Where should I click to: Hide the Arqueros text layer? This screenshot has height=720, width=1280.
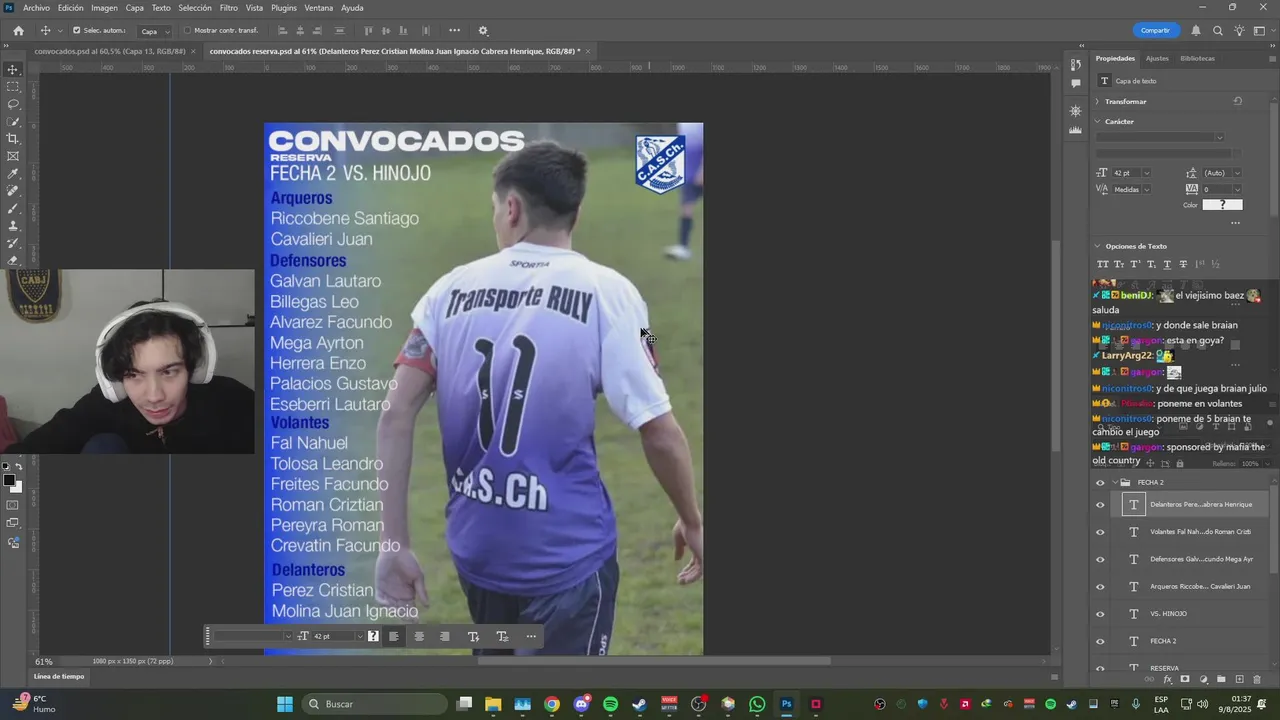[x=1100, y=587]
